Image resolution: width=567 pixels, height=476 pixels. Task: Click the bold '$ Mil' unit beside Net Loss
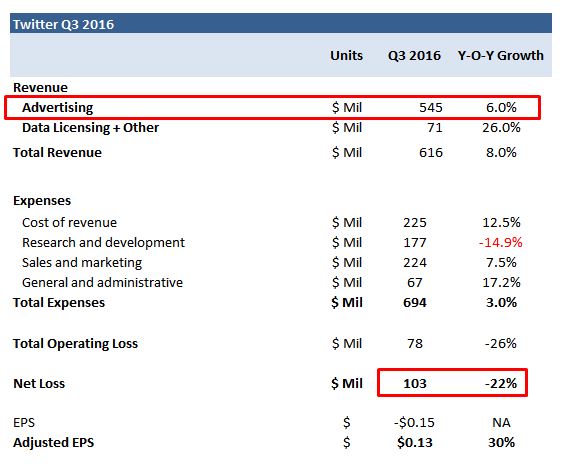[347, 384]
